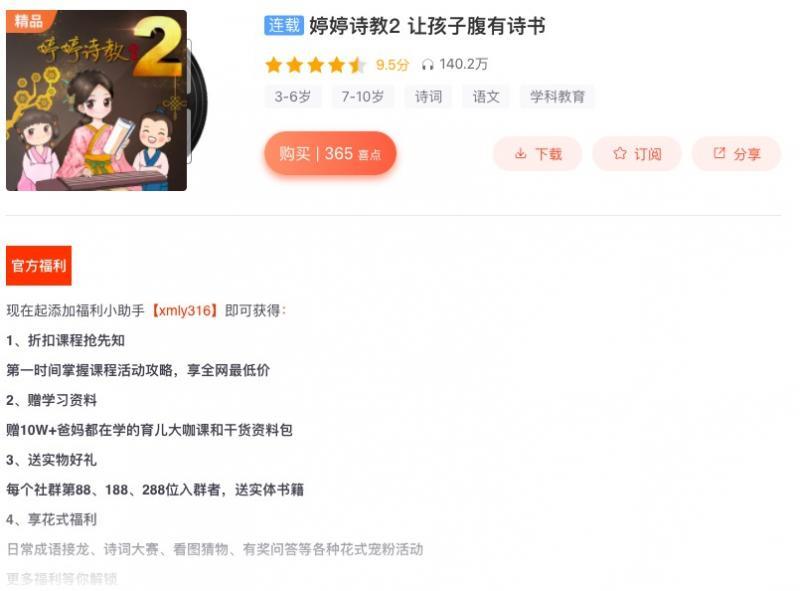Screen dimensions: 800x591
Task: Select the 3-6岁 tag
Action: [x=293, y=96]
